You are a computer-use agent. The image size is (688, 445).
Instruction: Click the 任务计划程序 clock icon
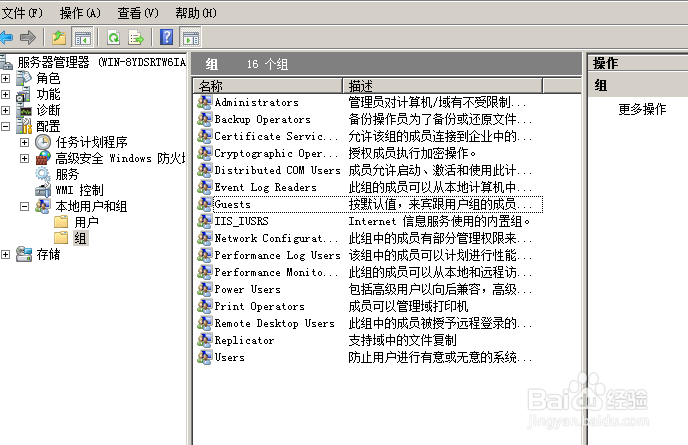click(x=43, y=142)
